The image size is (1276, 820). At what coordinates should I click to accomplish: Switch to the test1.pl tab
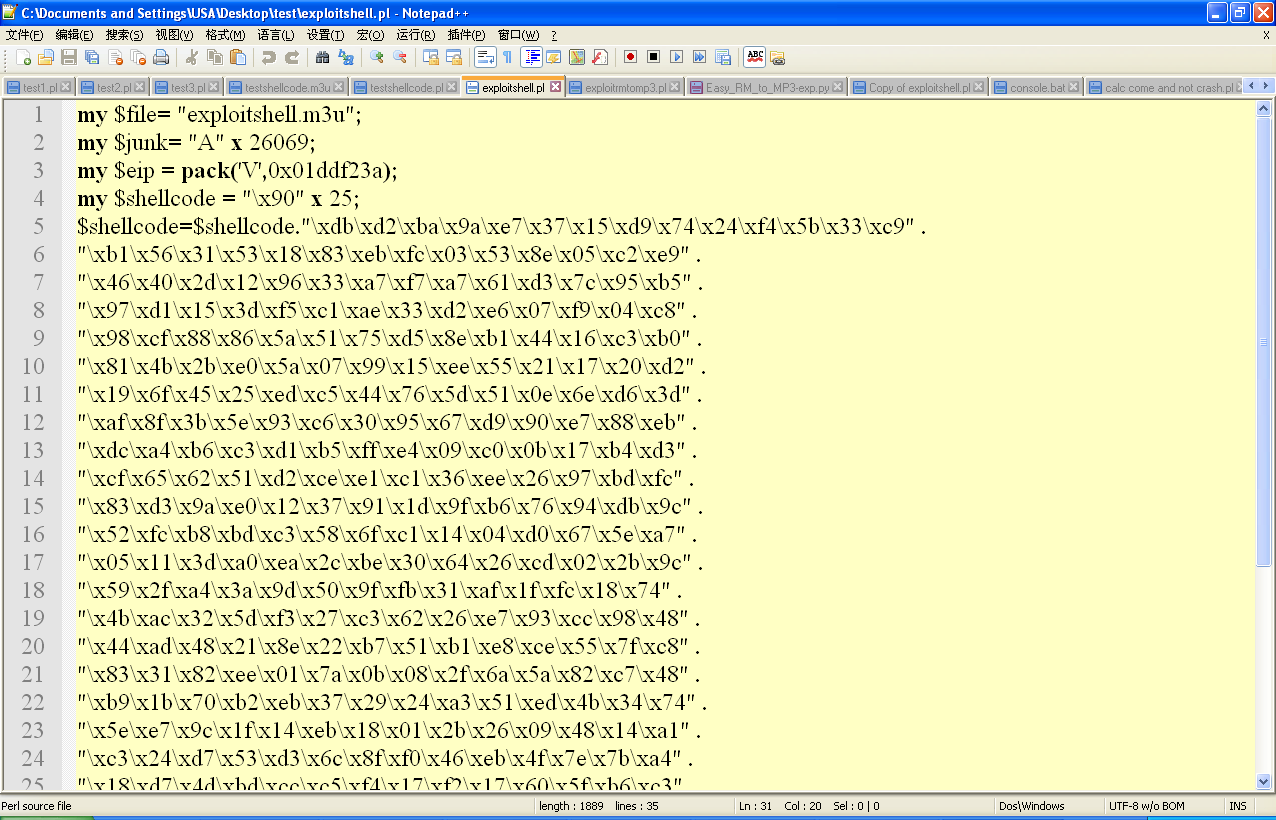(40, 88)
